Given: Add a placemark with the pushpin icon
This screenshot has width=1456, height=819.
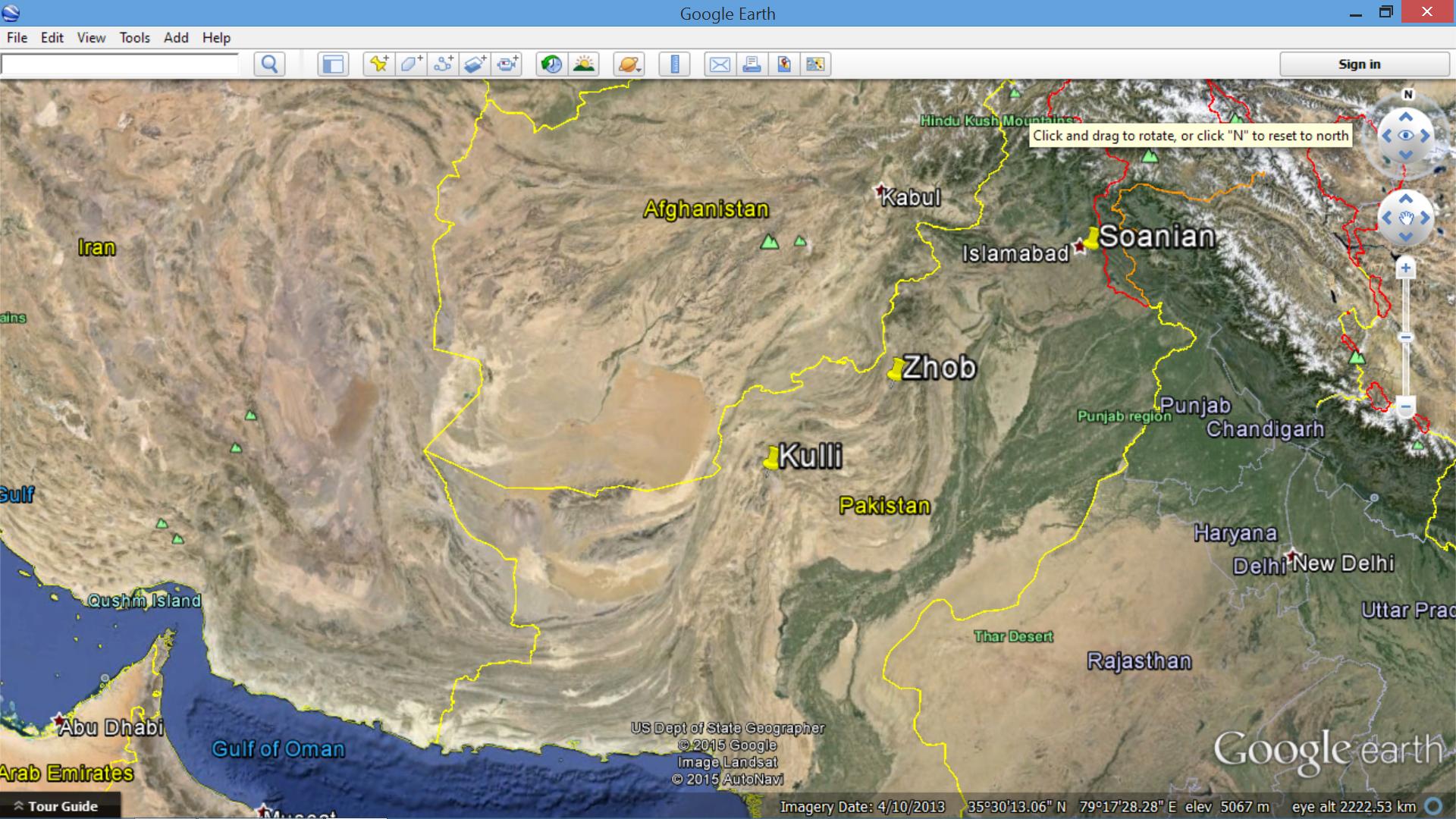Looking at the screenshot, I should pyautogui.click(x=378, y=64).
